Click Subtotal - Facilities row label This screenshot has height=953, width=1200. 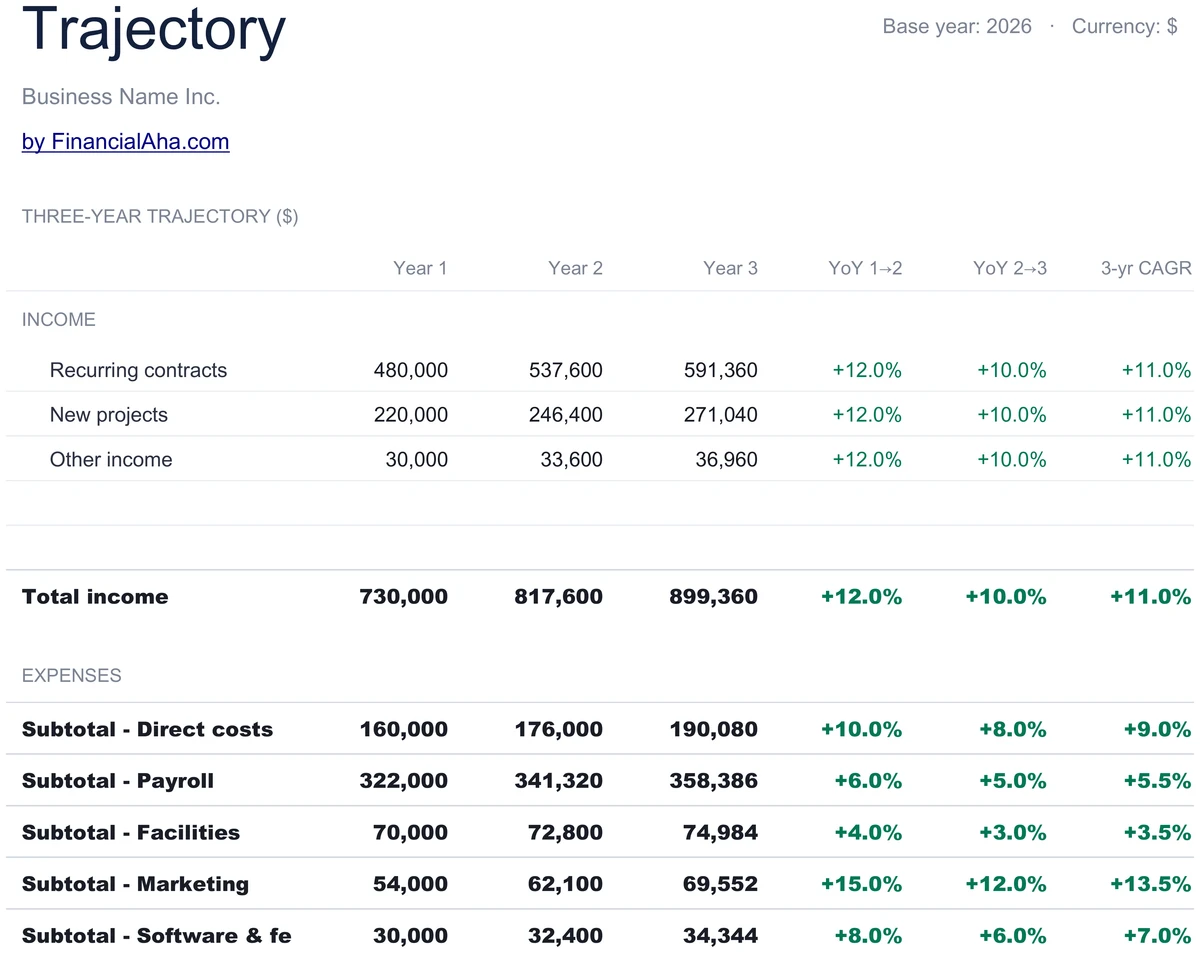click(x=131, y=832)
